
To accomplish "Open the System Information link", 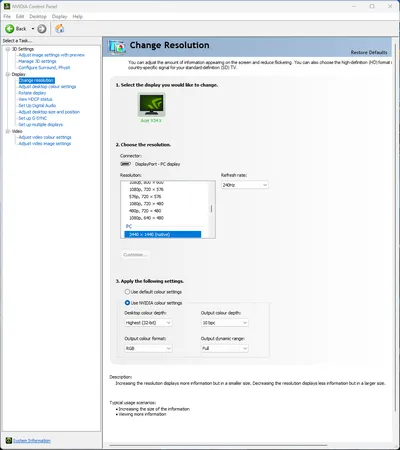I will pos(32,441).
